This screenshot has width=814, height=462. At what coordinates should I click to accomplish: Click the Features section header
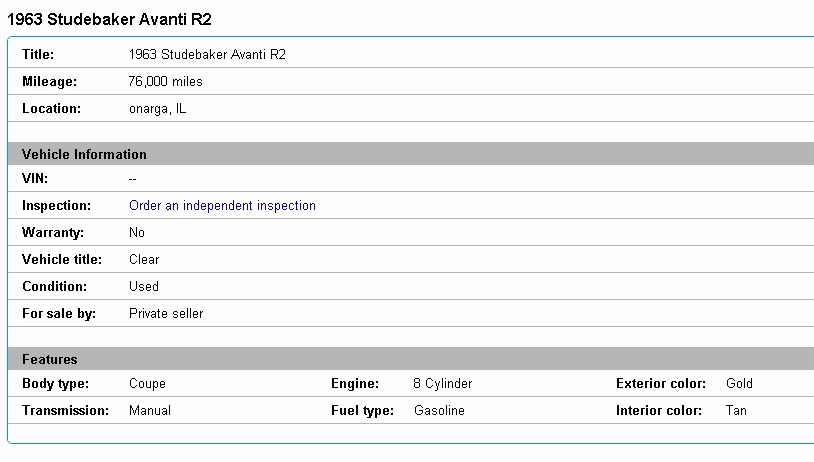(50, 360)
